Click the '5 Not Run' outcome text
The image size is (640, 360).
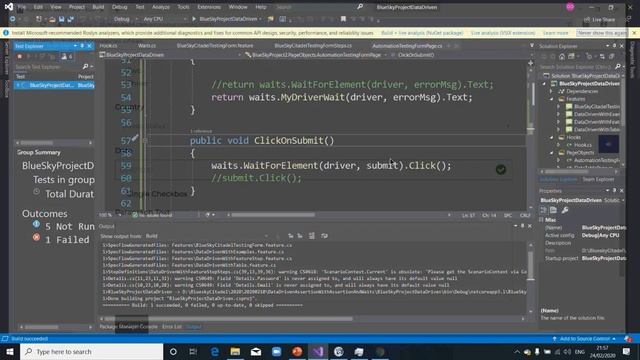[x=70, y=227]
